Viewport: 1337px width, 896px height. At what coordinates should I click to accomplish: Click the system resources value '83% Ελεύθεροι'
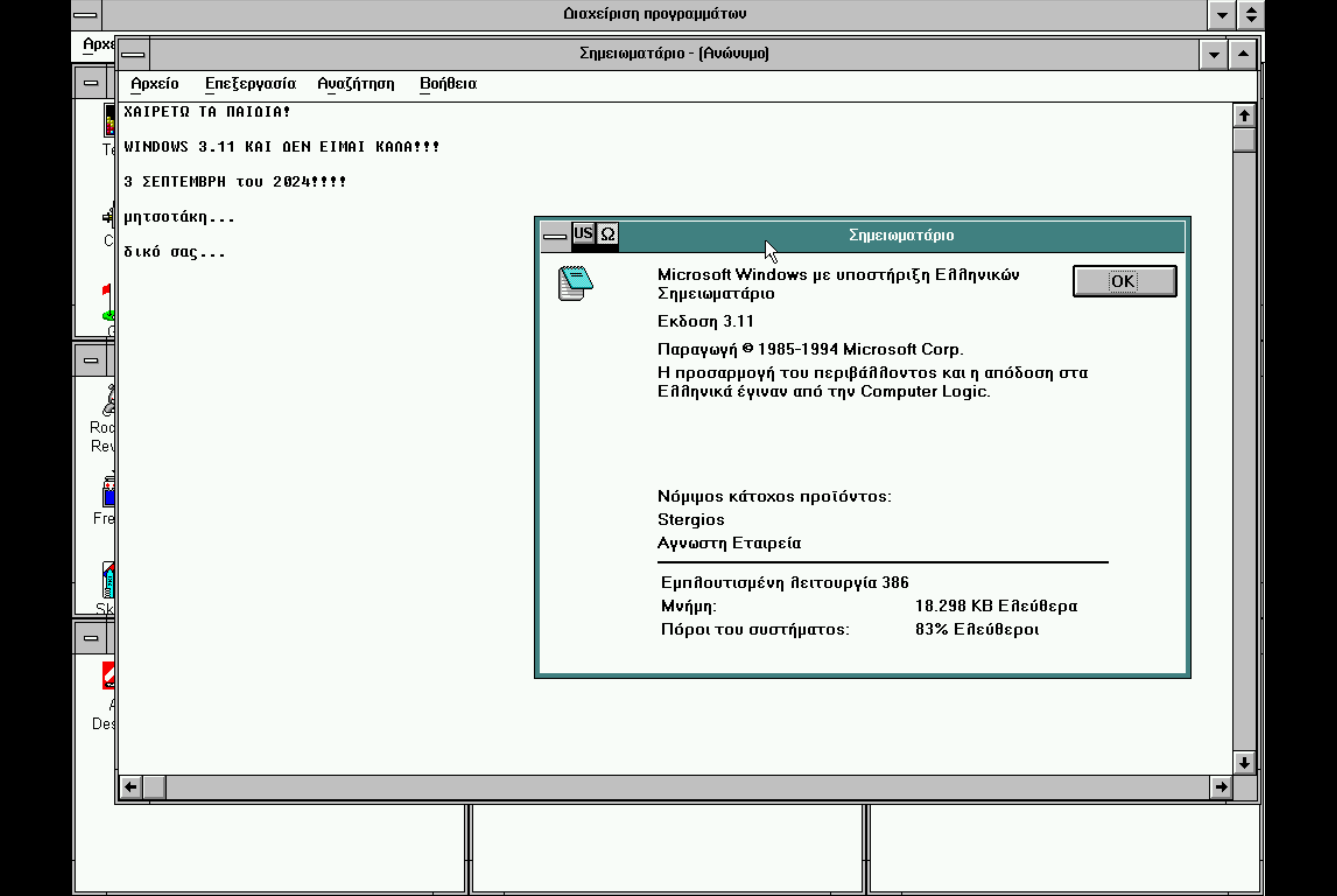[x=977, y=630]
